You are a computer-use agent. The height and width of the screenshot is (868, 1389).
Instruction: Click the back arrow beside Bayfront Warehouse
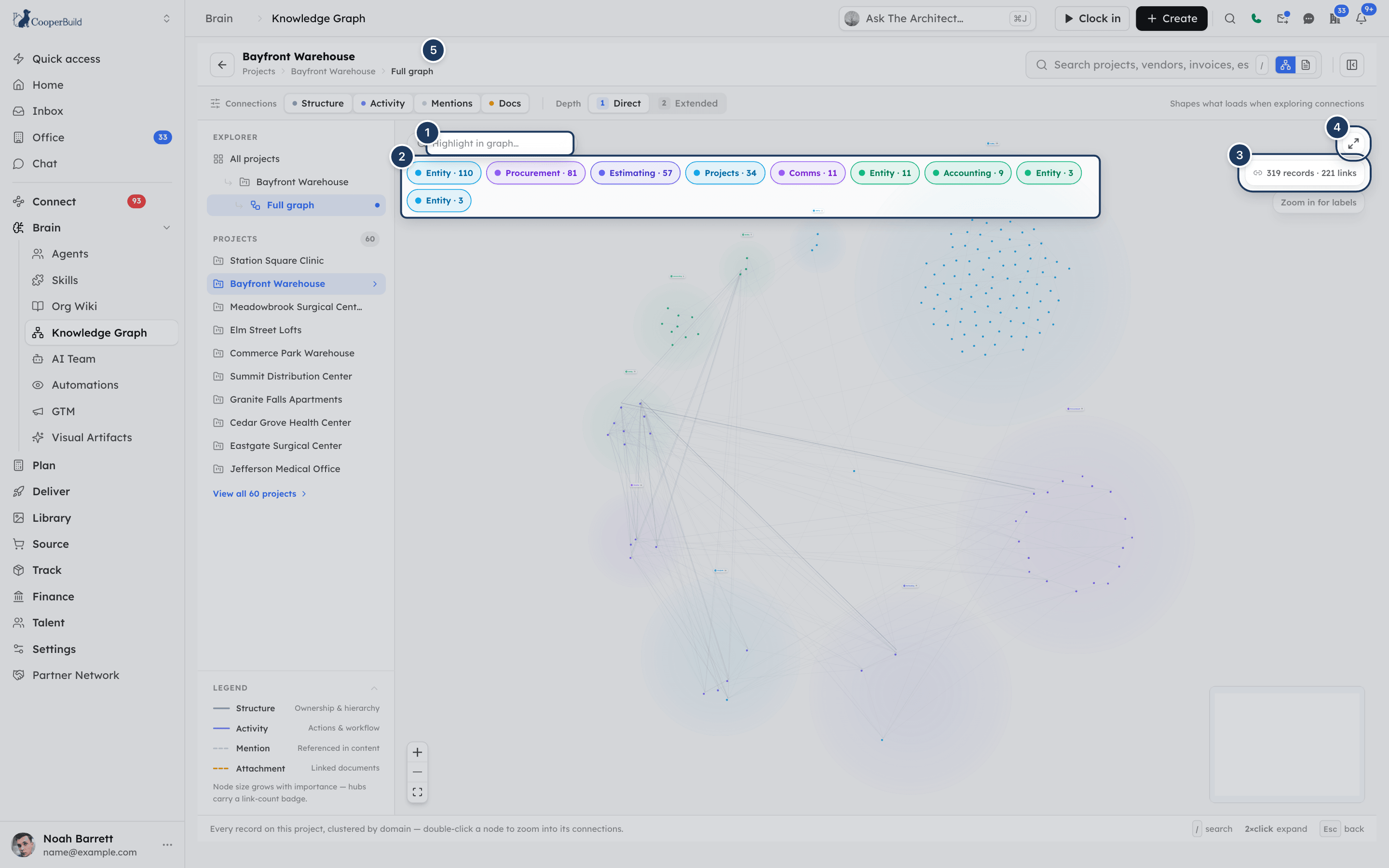(222, 64)
